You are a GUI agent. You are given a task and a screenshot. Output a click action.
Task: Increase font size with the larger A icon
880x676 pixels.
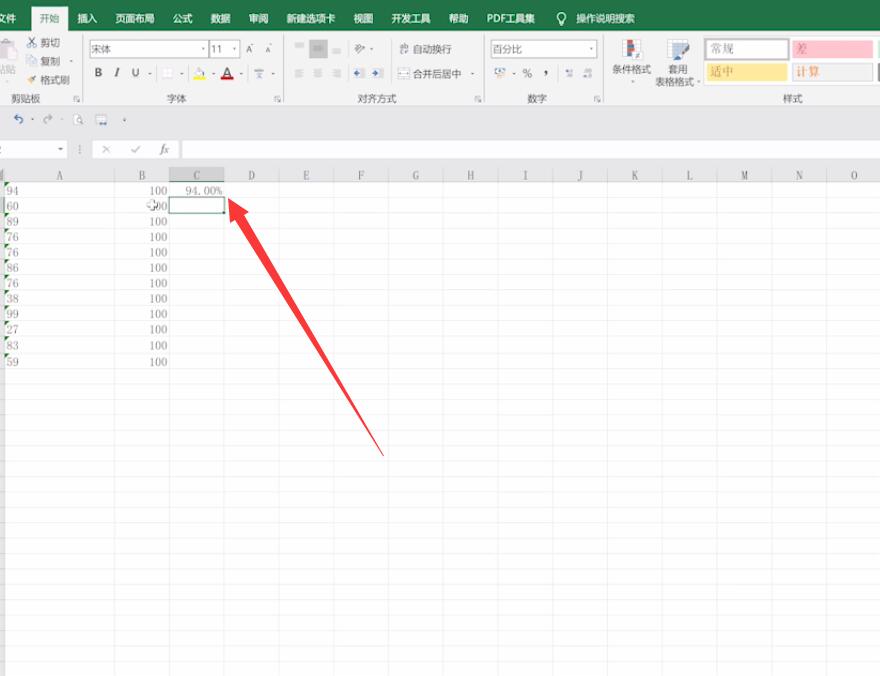(x=250, y=49)
